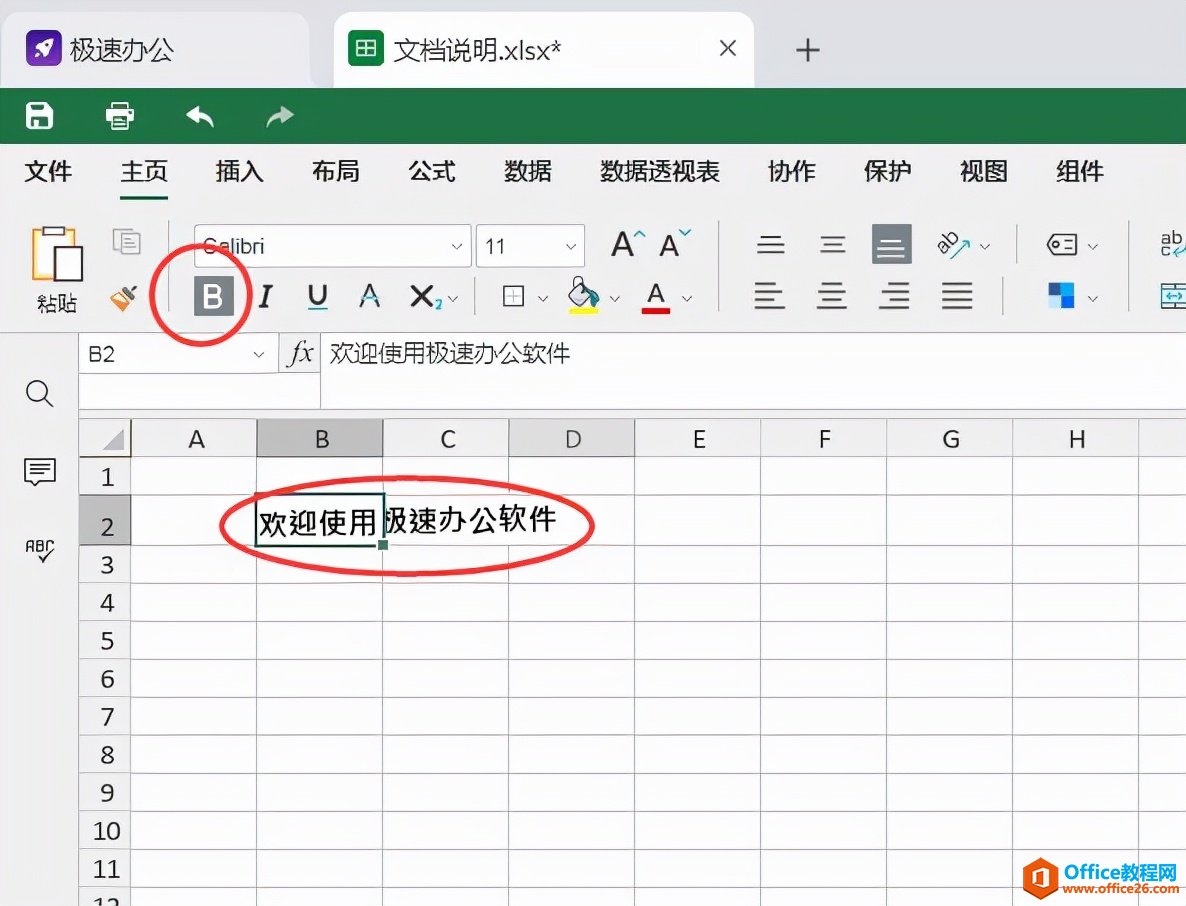This screenshot has width=1186, height=906.
Task: Click the Undo arrow icon
Action: pyautogui.click(x=199, y=115)
